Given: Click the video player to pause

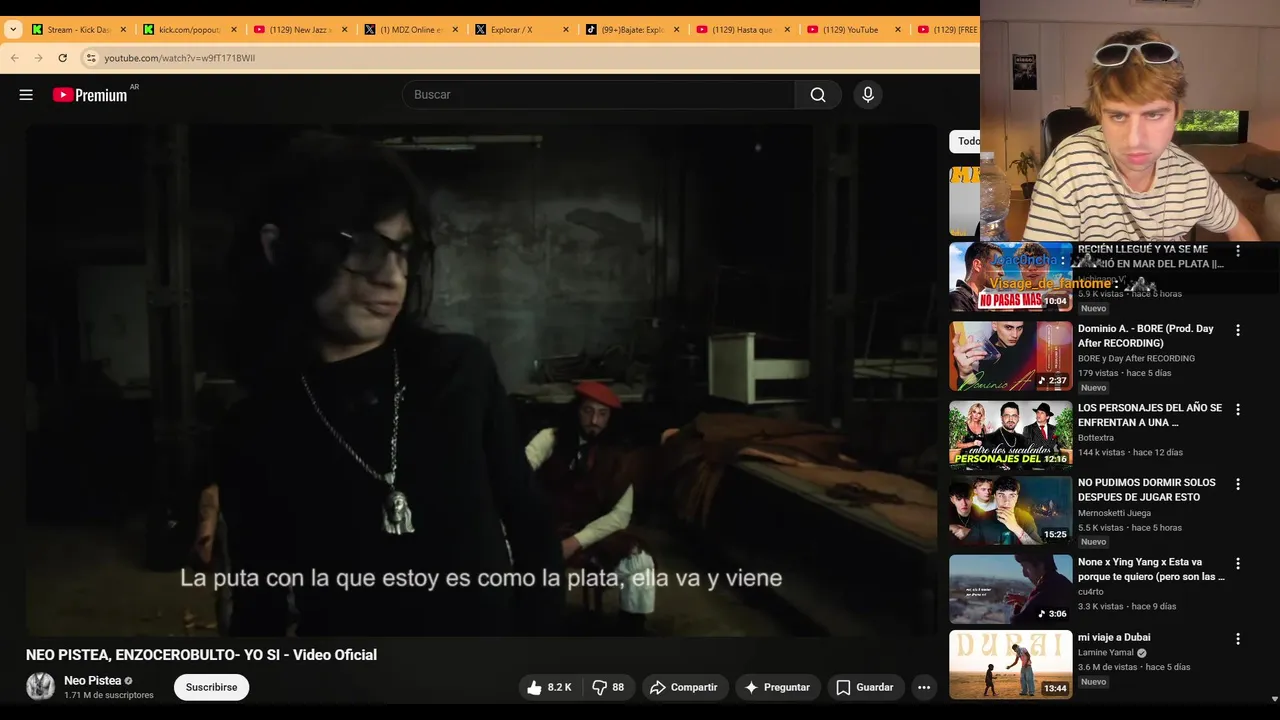Looking at the screenshot, I should (x=481, y=380).
